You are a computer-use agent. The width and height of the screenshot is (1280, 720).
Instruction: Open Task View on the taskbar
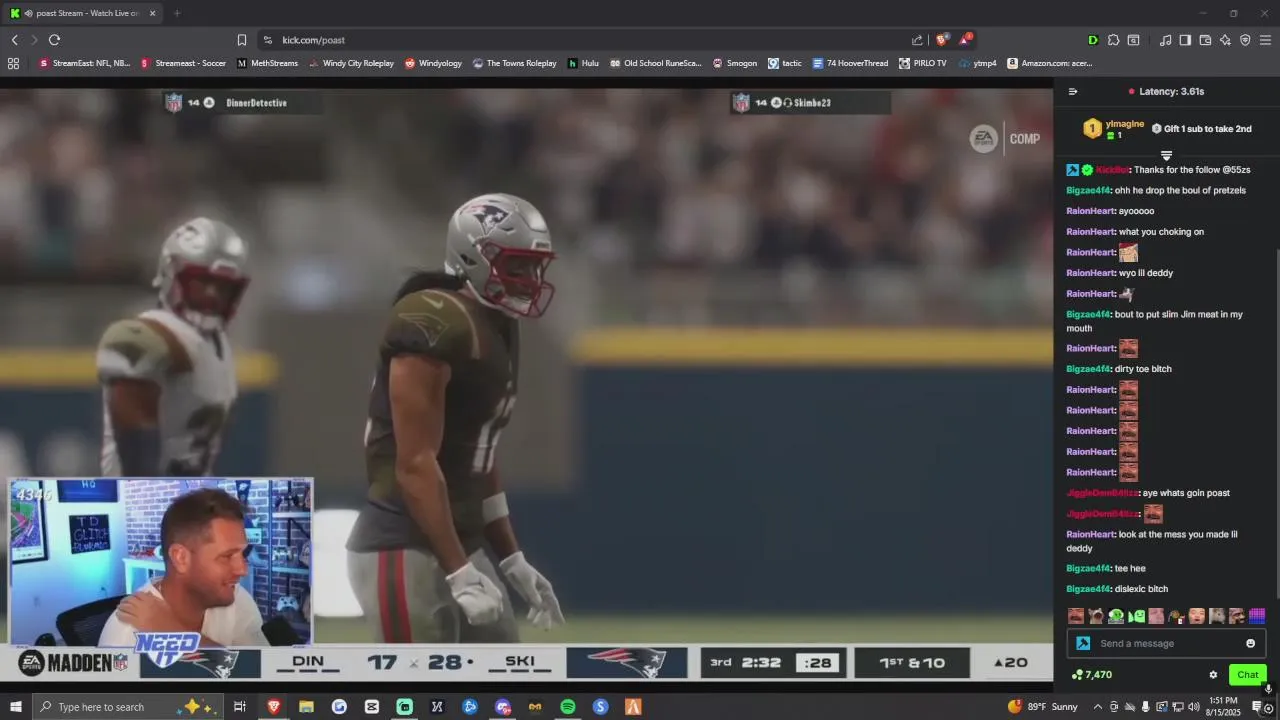pyautogui.click(x=240, y=707)
